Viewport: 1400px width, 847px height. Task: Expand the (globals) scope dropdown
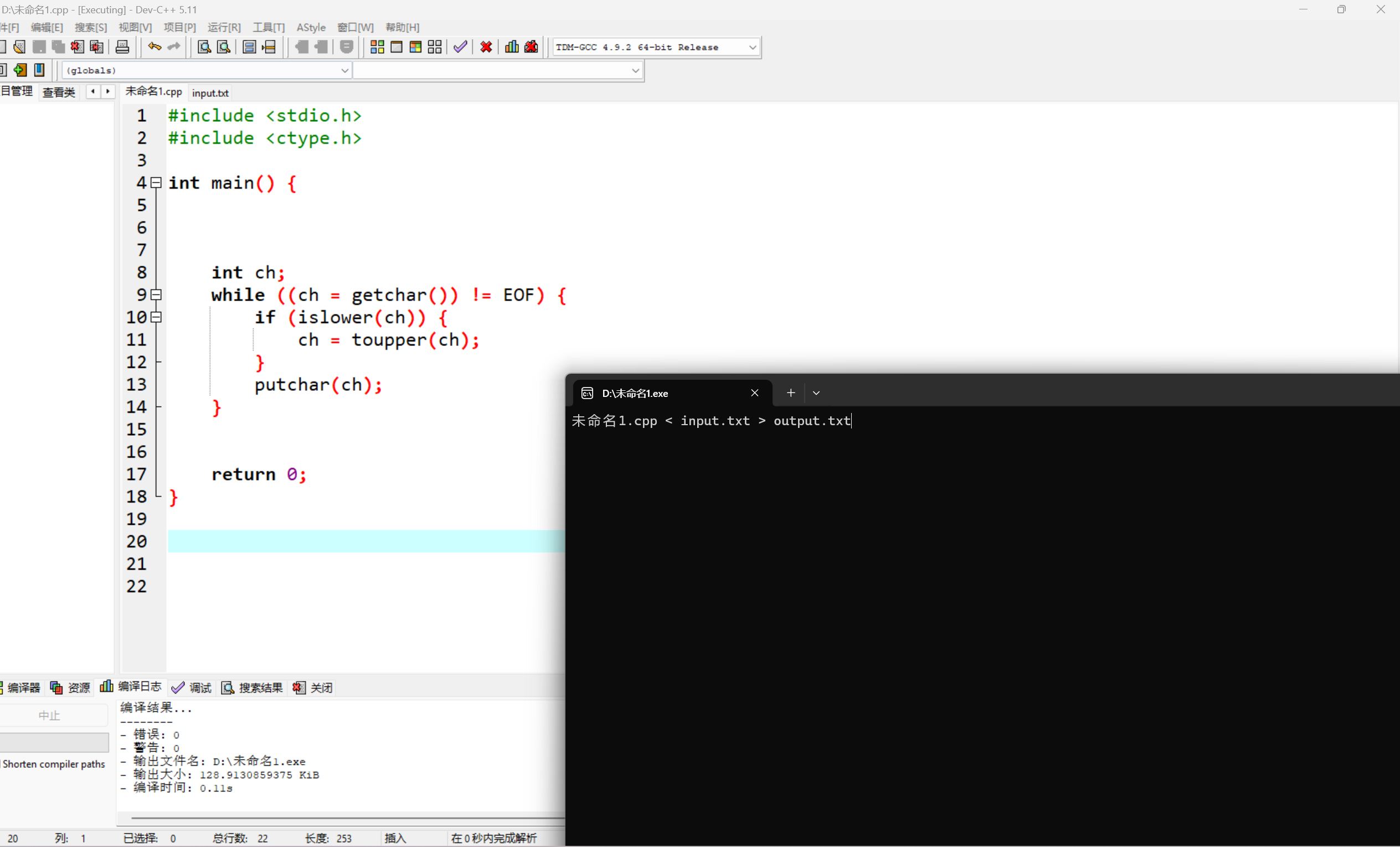point(344,70)
